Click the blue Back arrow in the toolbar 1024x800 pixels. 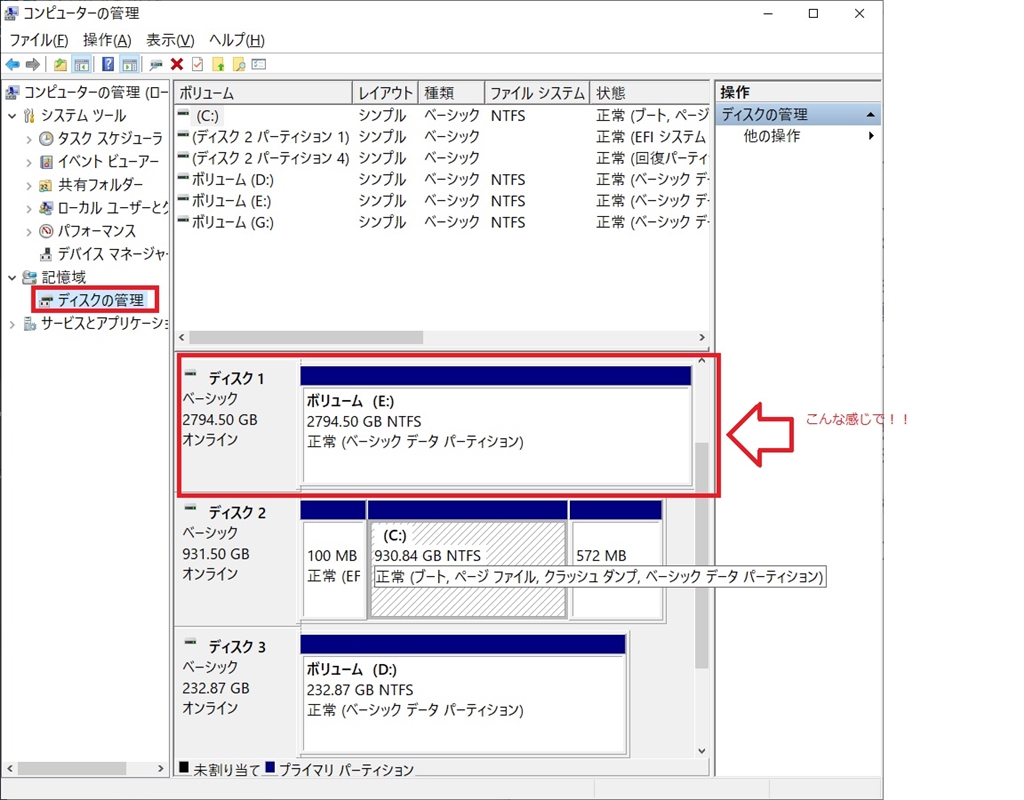pyautogui.click(x=12, y=65)
